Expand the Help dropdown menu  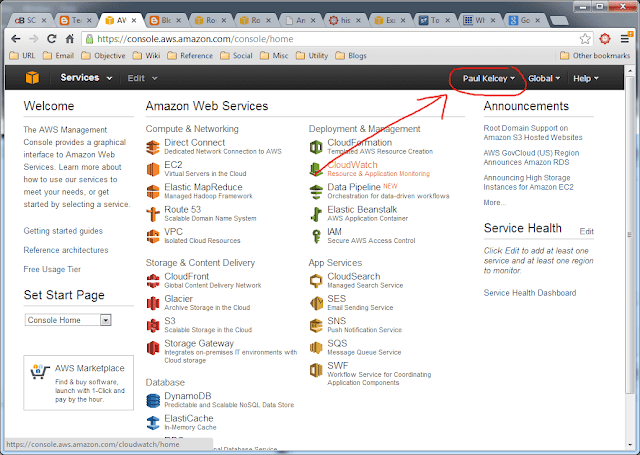[x=586, y=78]
